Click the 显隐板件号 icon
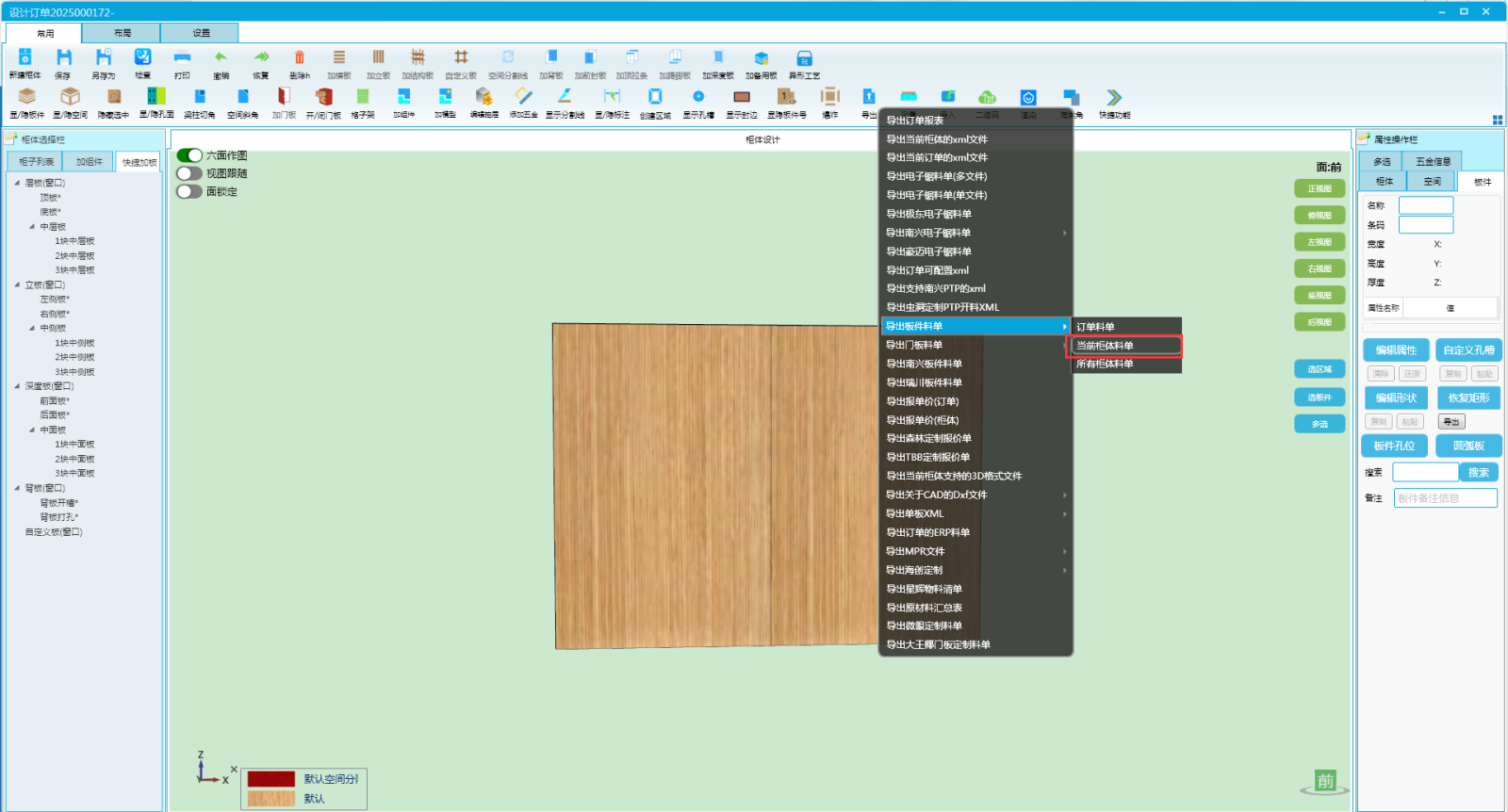 point(786,97)
